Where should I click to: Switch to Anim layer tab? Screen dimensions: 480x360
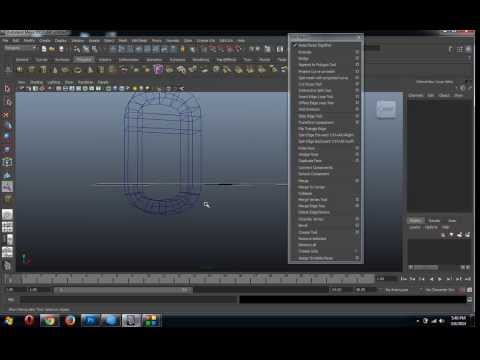point(452,221)
